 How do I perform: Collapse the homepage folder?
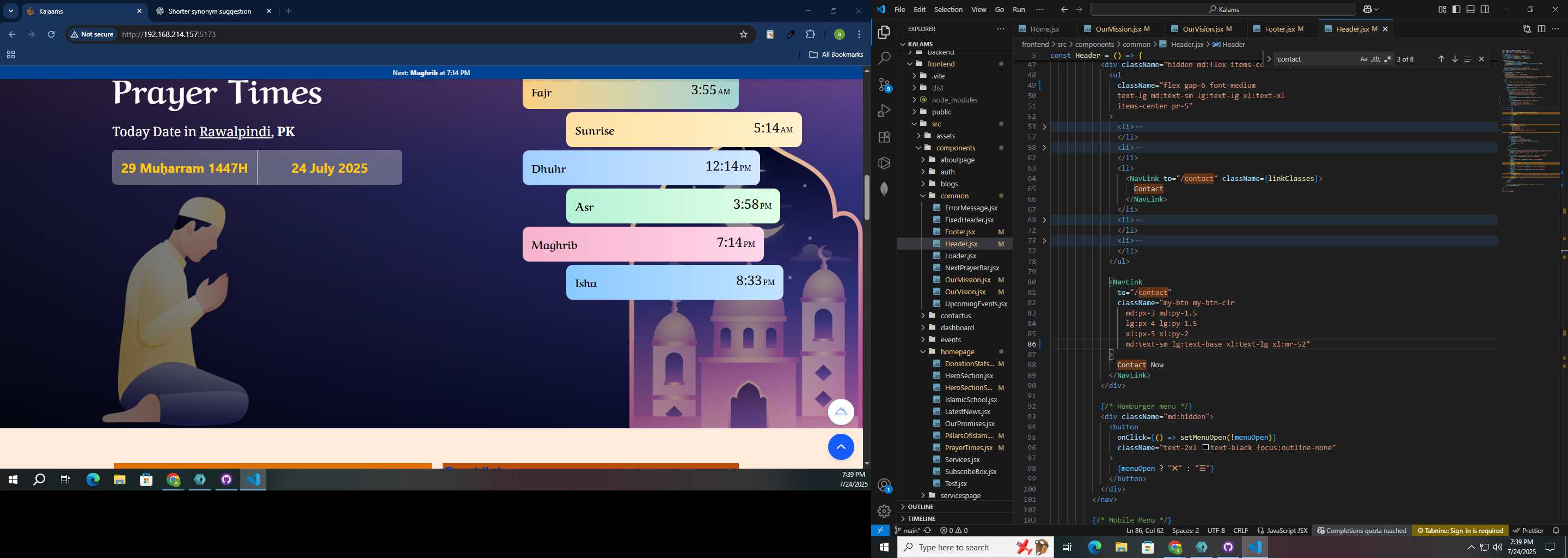954,351
